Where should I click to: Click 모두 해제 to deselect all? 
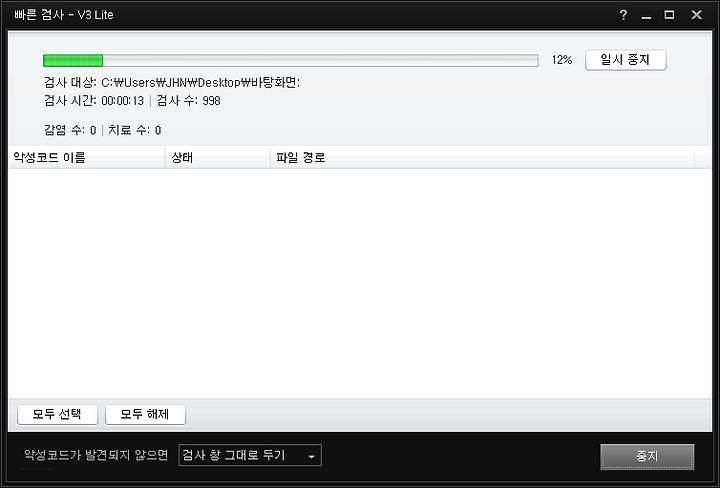coord(145,415)
